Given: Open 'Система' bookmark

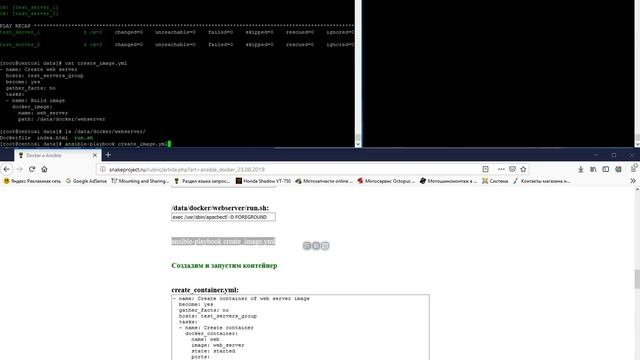Looking at the screenshot, I should point(495,181).
